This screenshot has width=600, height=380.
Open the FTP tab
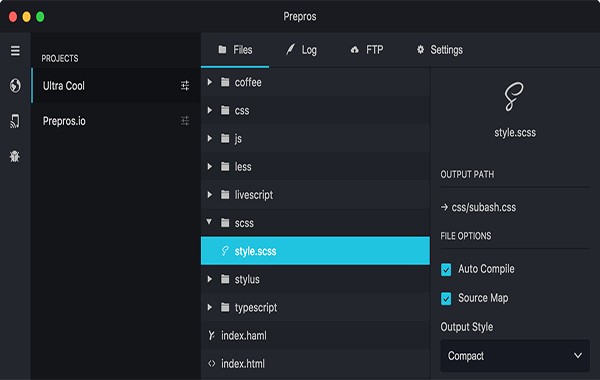[x=367, y=50]
